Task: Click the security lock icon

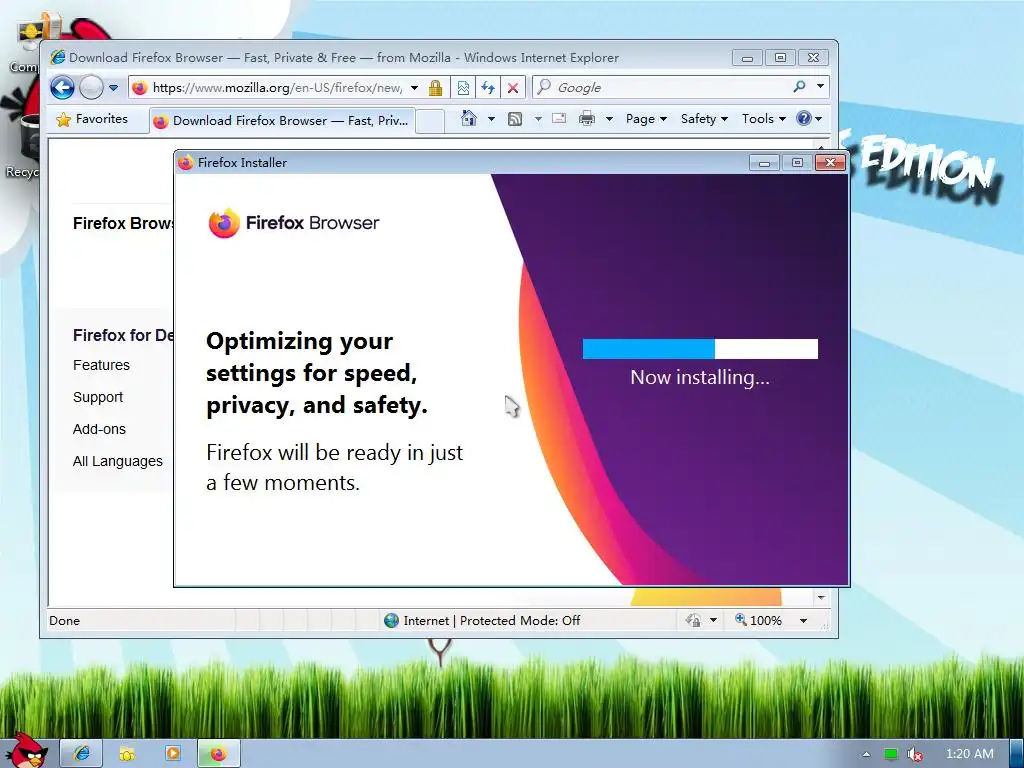Action: coord(435,88)
